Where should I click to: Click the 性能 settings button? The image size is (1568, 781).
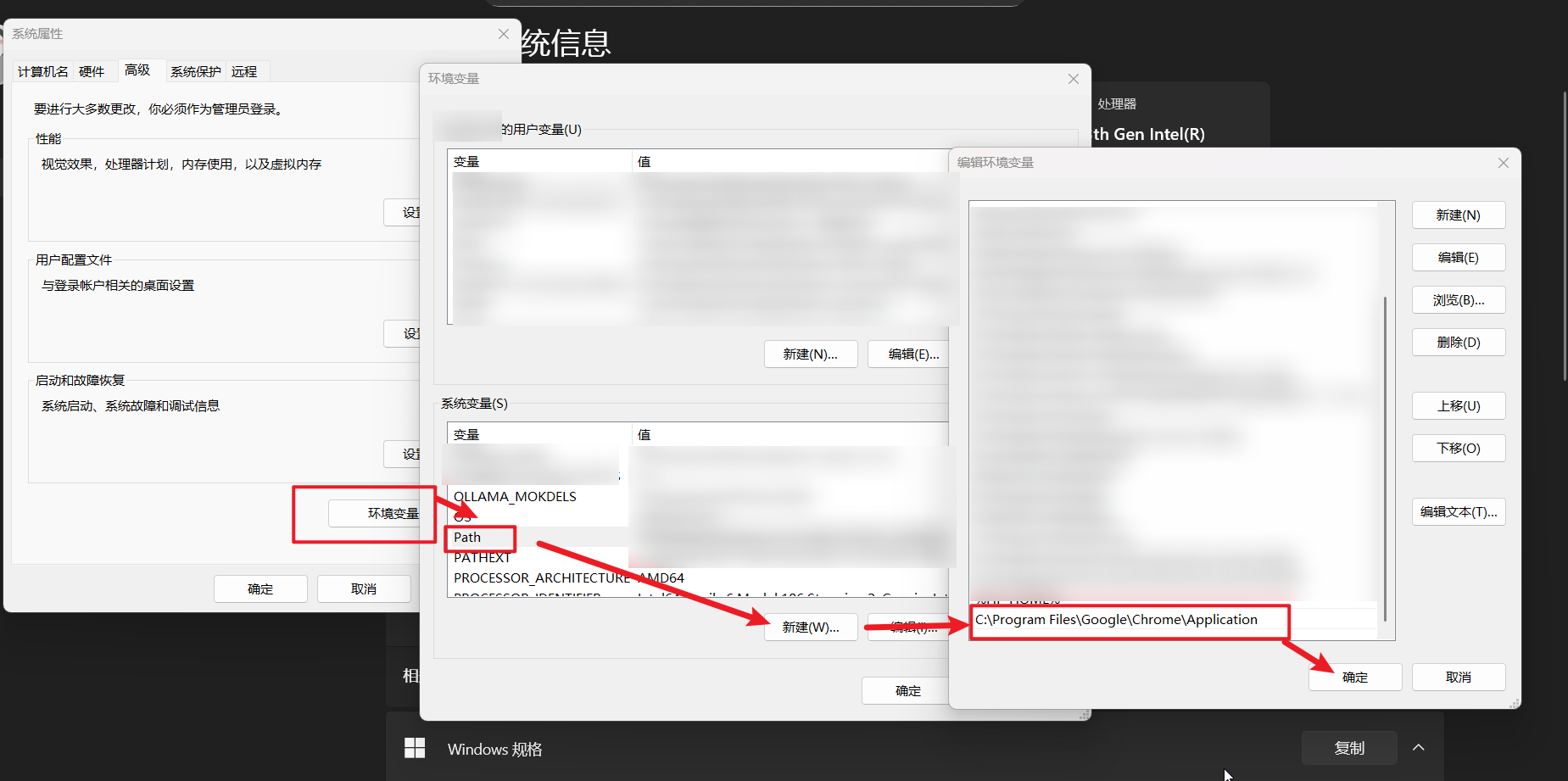[402, 213]
